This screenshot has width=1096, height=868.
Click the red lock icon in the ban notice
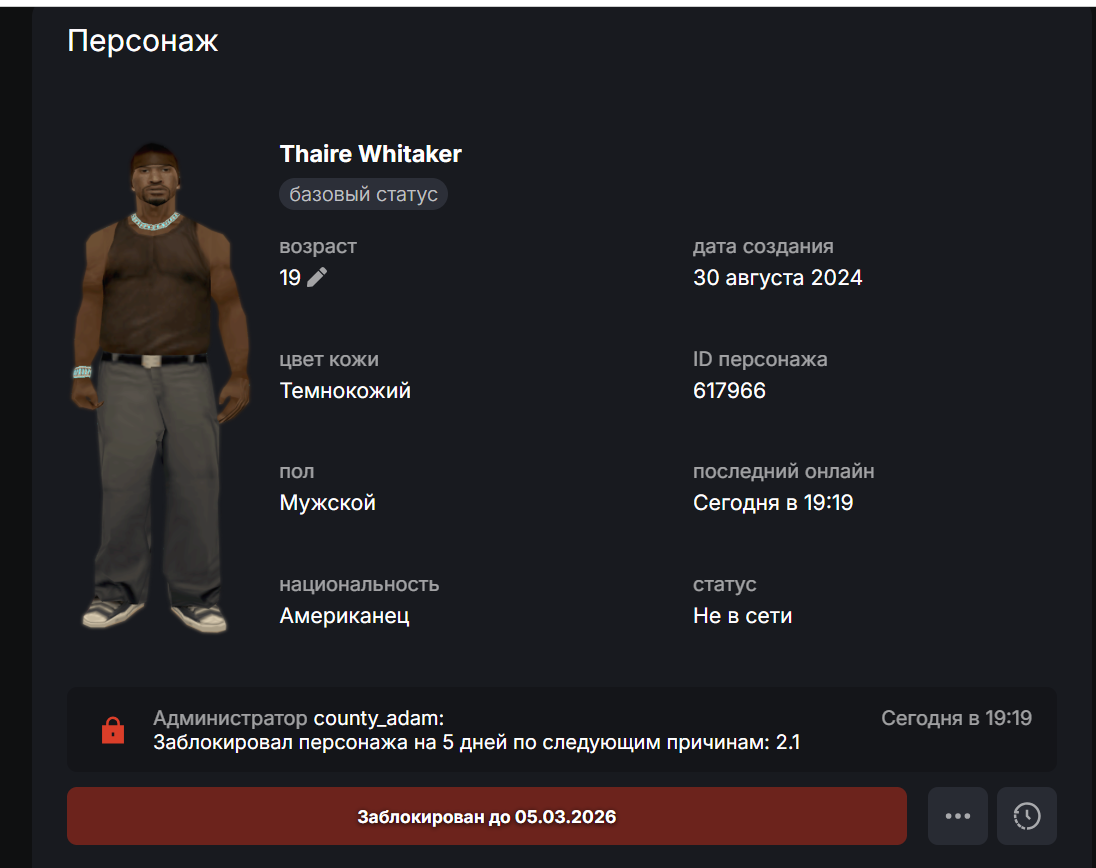(x=113, y=730)
